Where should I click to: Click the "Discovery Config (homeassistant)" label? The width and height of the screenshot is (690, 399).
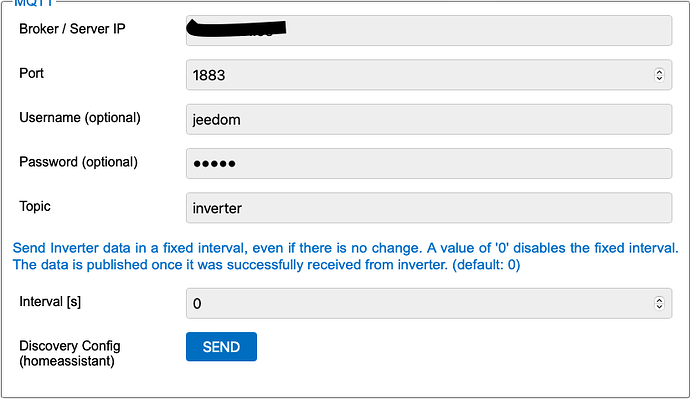(x=70, y=353)
